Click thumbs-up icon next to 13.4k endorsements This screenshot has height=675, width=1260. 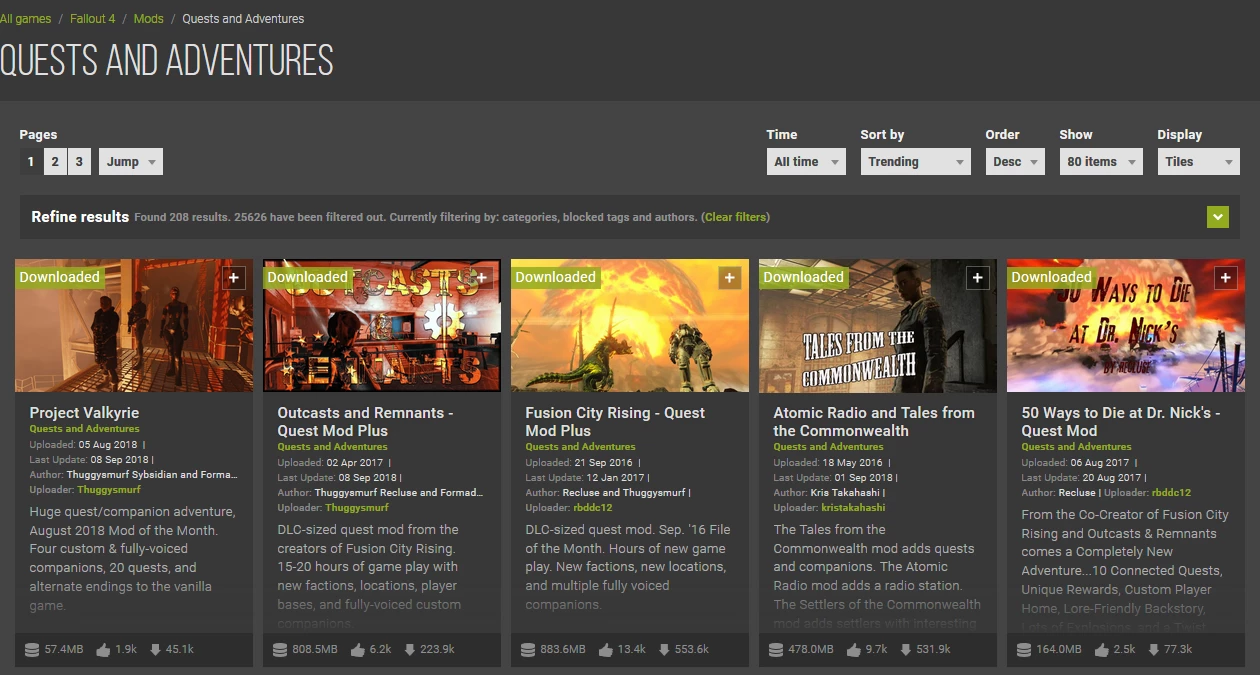pos(605,650)
